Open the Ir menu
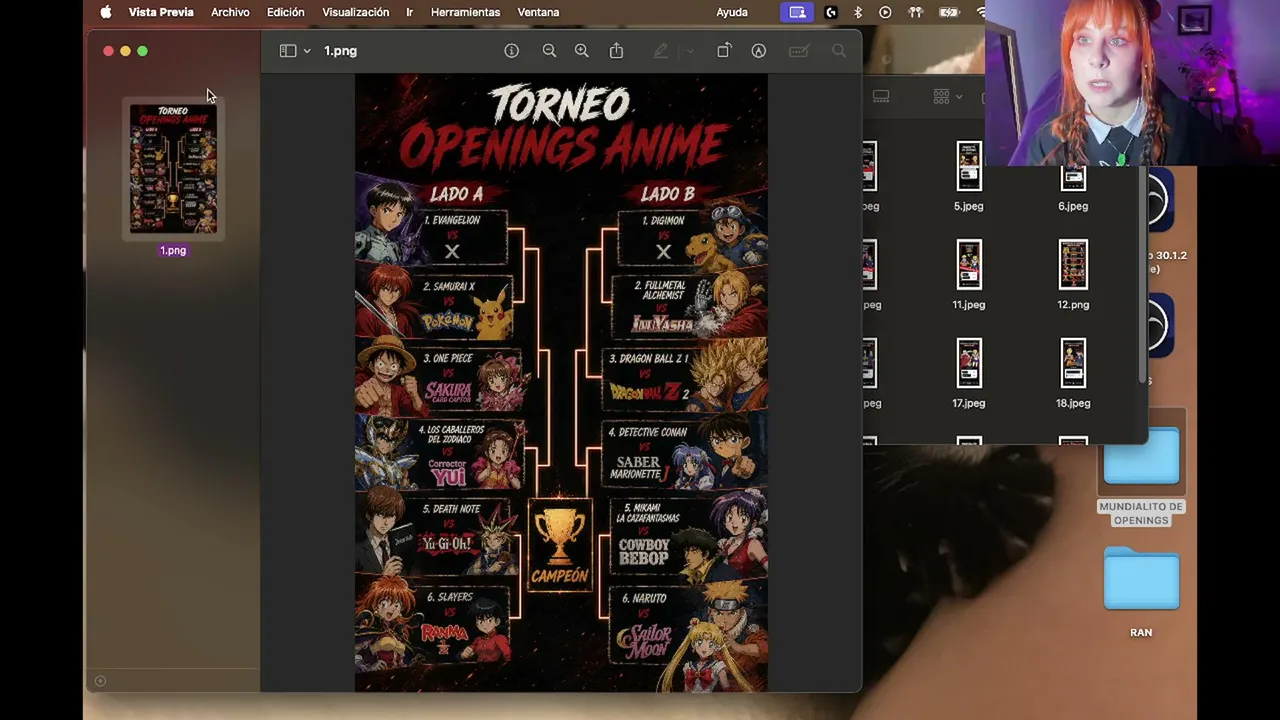The image size is (1280, 720). click(409, 12)
